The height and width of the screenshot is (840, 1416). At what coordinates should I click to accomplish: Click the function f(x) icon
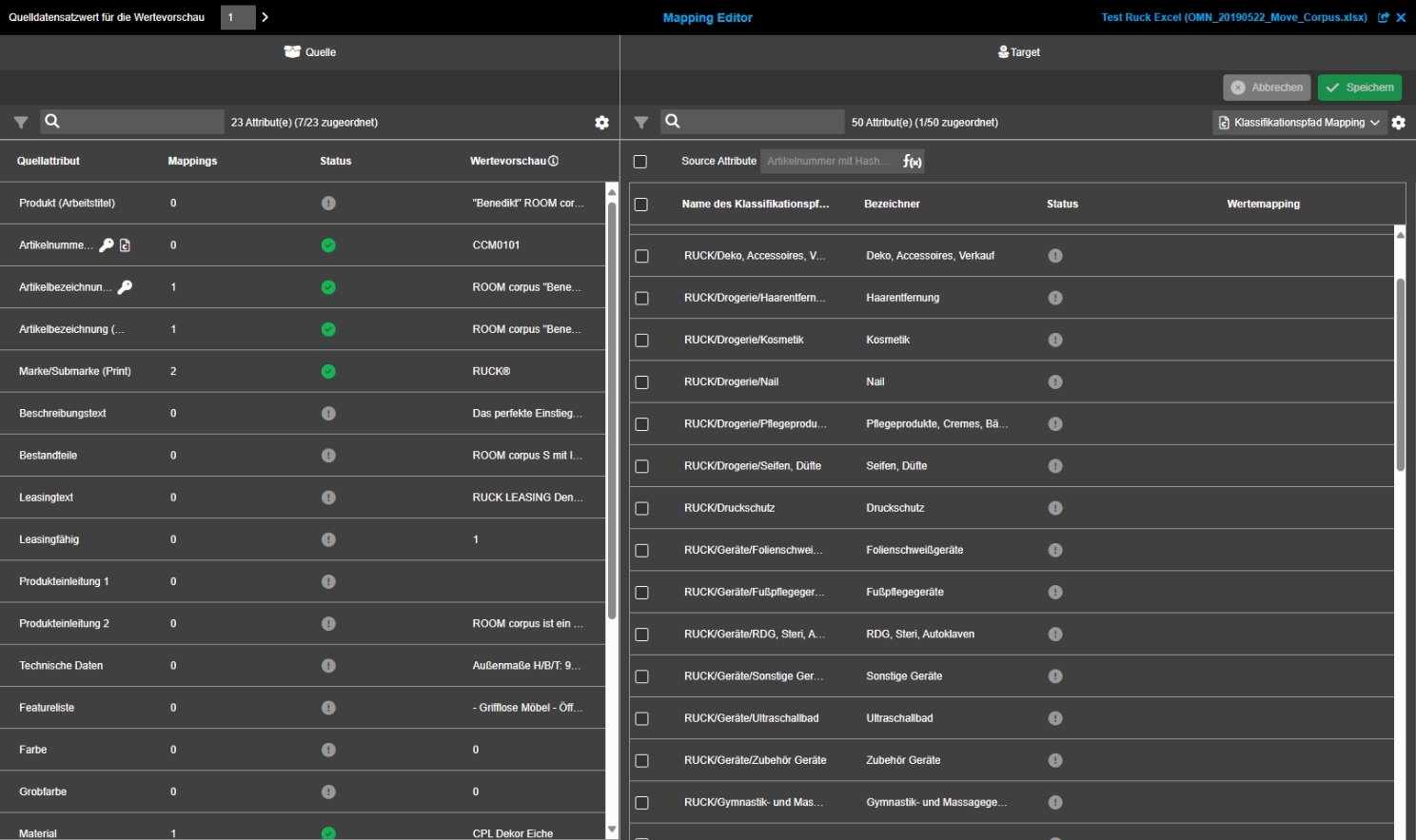912,162
